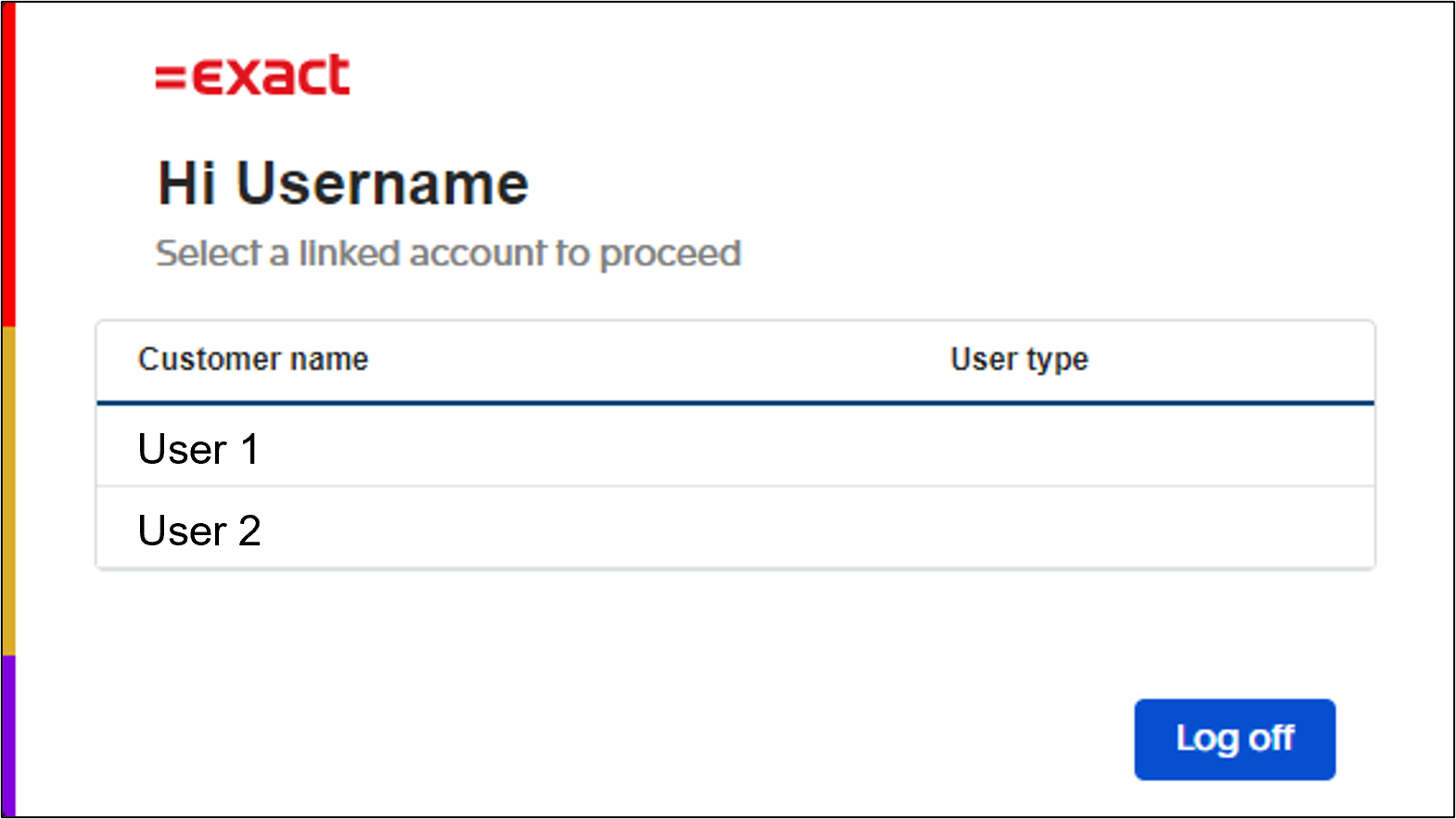Viewport: 1456px width, 819px height.
Task: Click the Exact logo
Action: 252,75
